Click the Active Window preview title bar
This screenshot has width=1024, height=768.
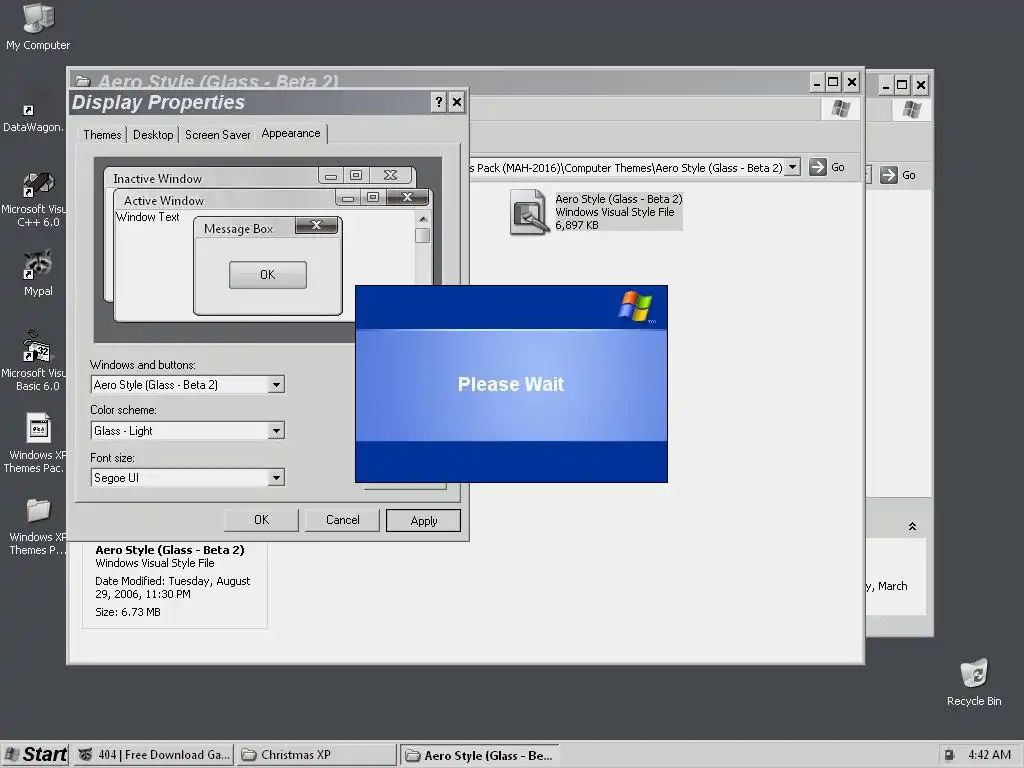(225, 199)
